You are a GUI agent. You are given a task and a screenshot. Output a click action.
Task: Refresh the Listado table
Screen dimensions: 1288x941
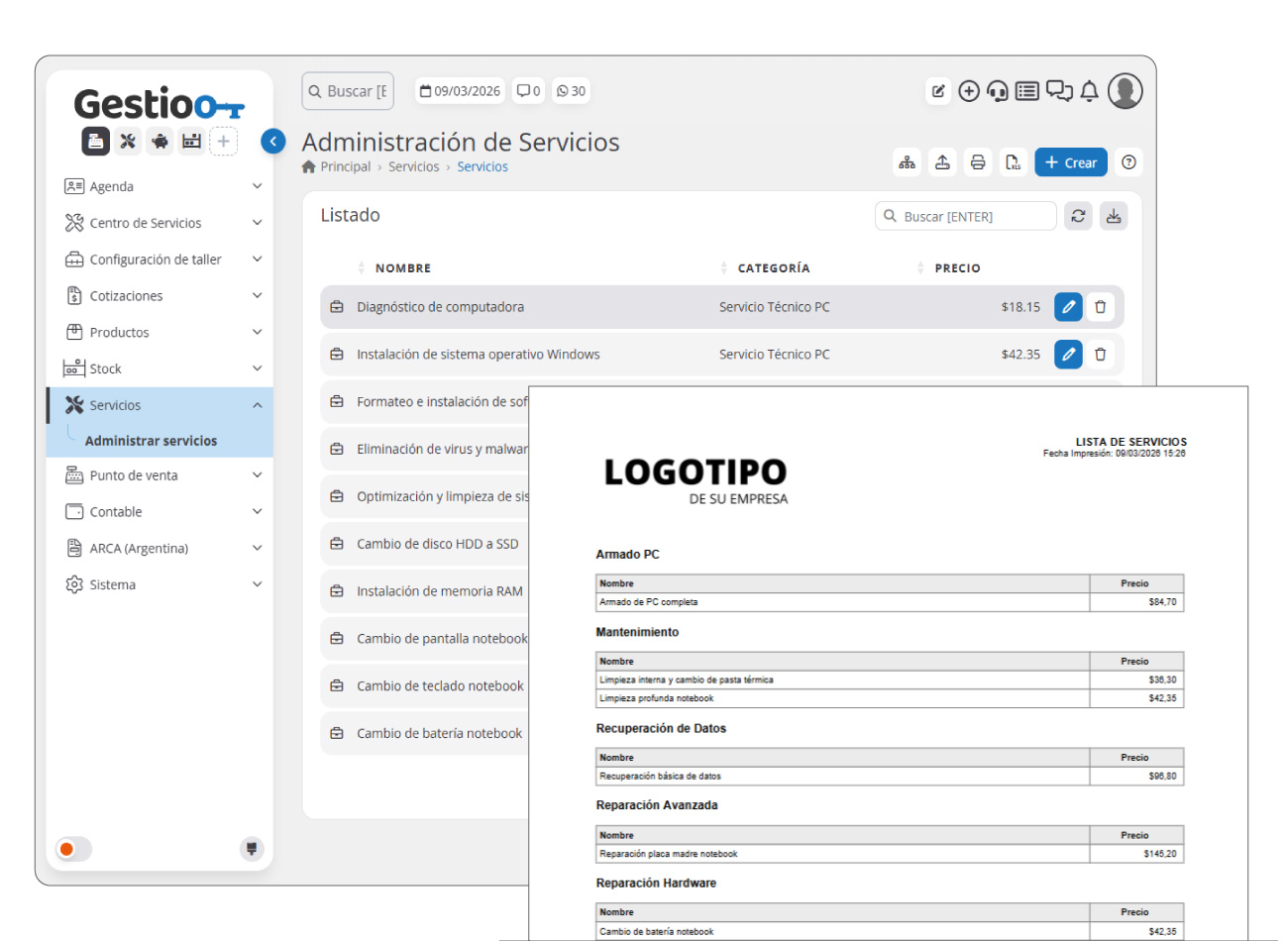point(1078,216)
